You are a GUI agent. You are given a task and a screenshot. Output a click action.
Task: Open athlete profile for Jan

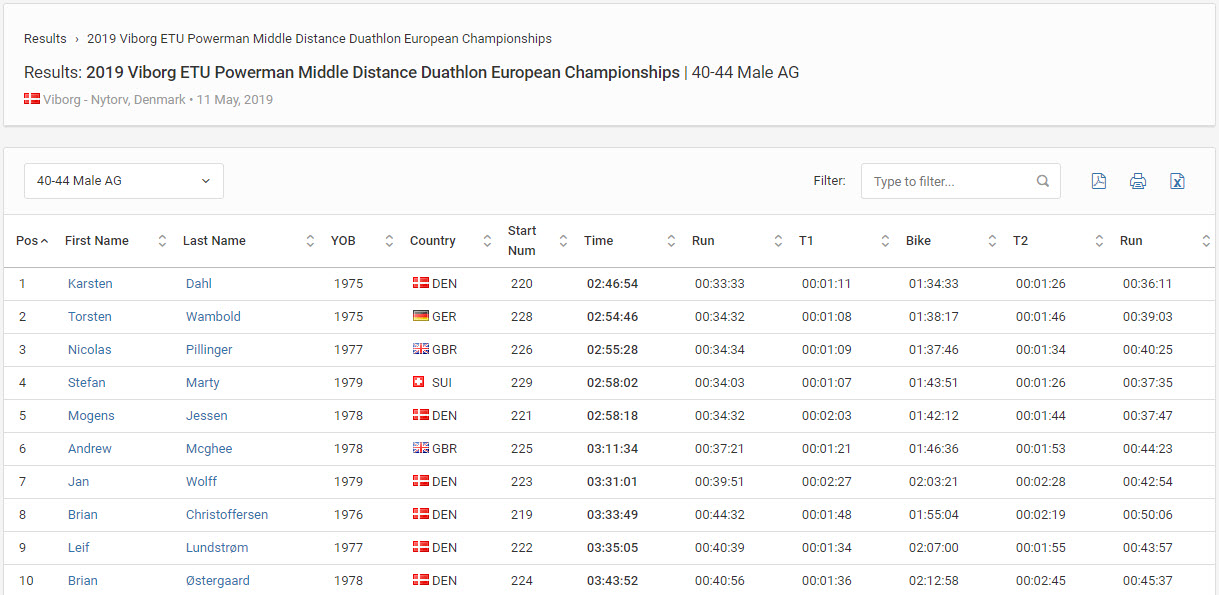coord(78,481)
